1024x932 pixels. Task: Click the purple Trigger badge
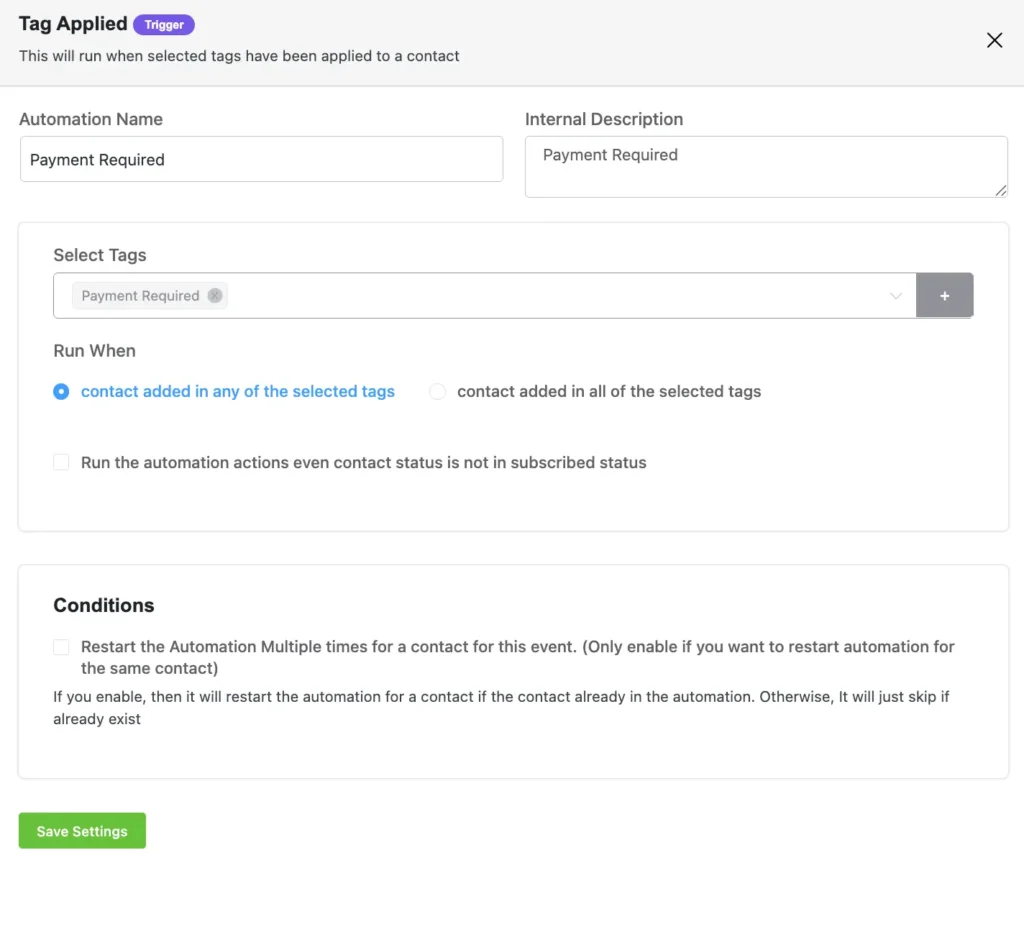164,25
